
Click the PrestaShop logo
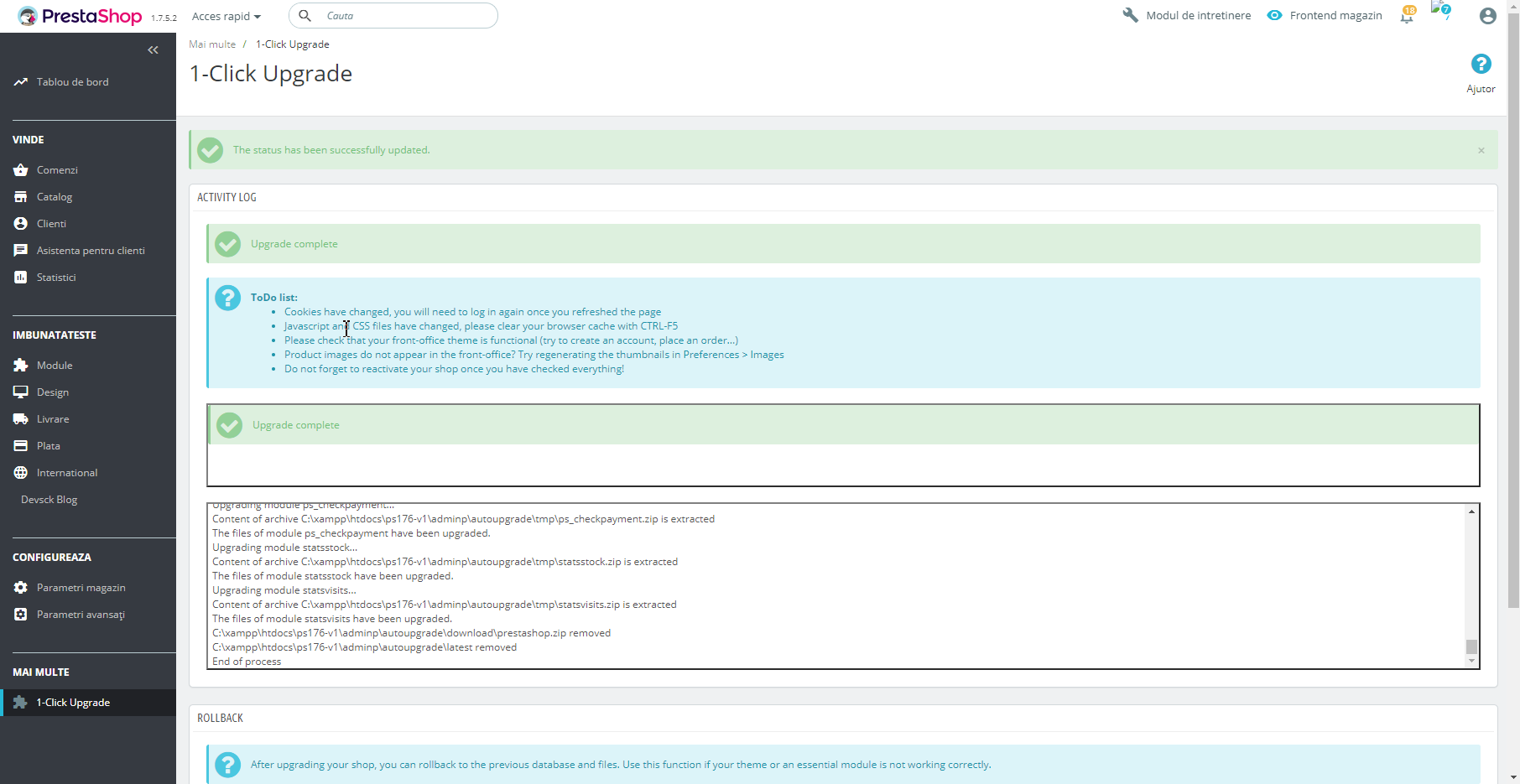click(80, 16)
